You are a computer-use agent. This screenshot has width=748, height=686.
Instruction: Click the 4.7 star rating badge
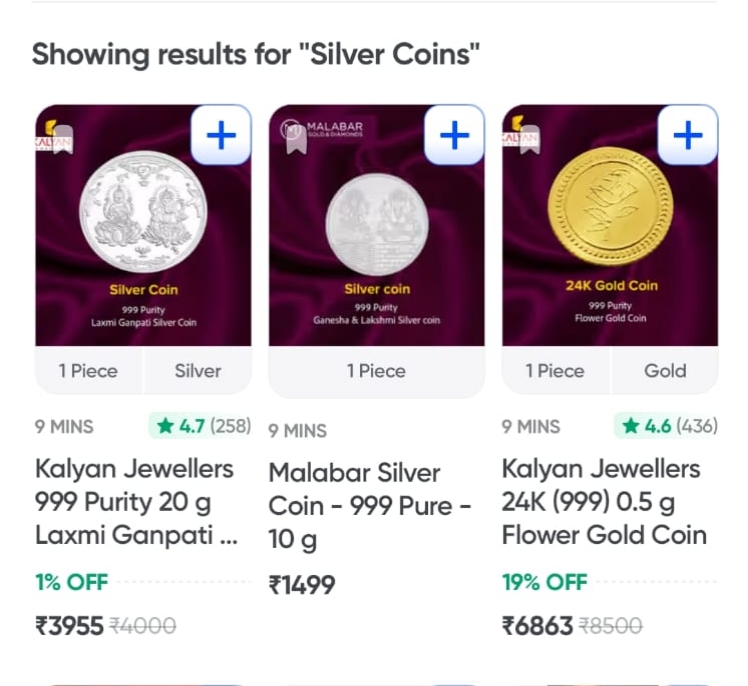click(201, 426)
